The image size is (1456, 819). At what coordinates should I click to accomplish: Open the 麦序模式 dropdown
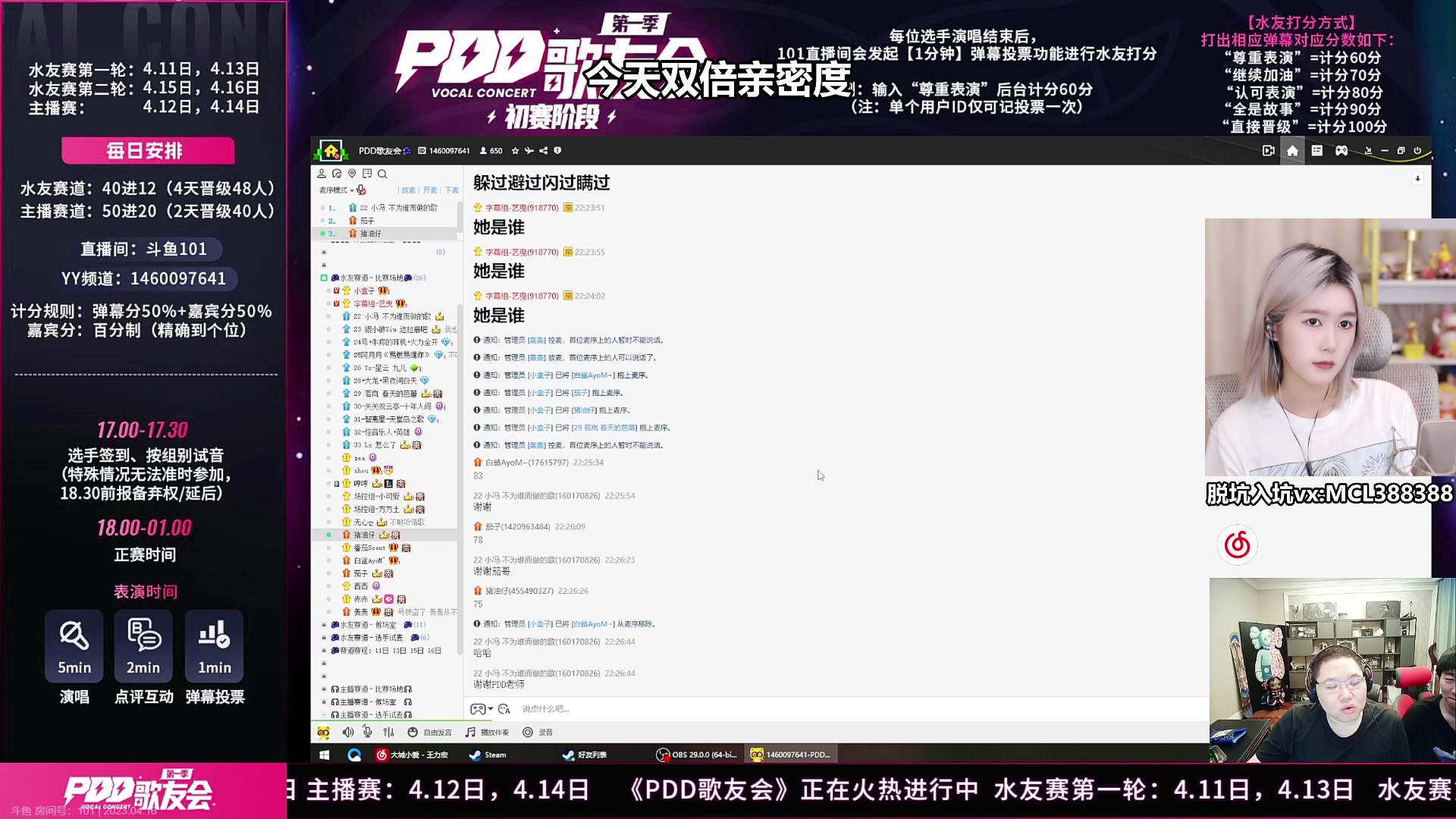click(x=336, y=190)
